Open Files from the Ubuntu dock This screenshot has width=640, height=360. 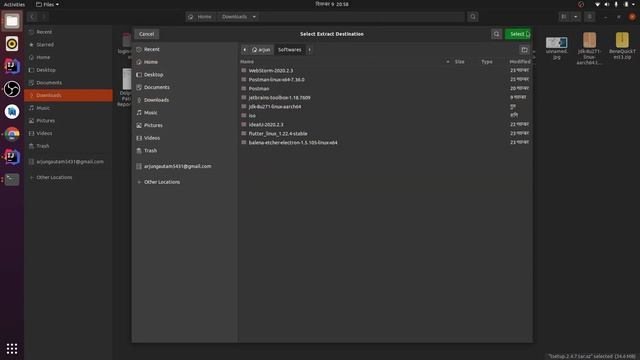tap(12, 21)
